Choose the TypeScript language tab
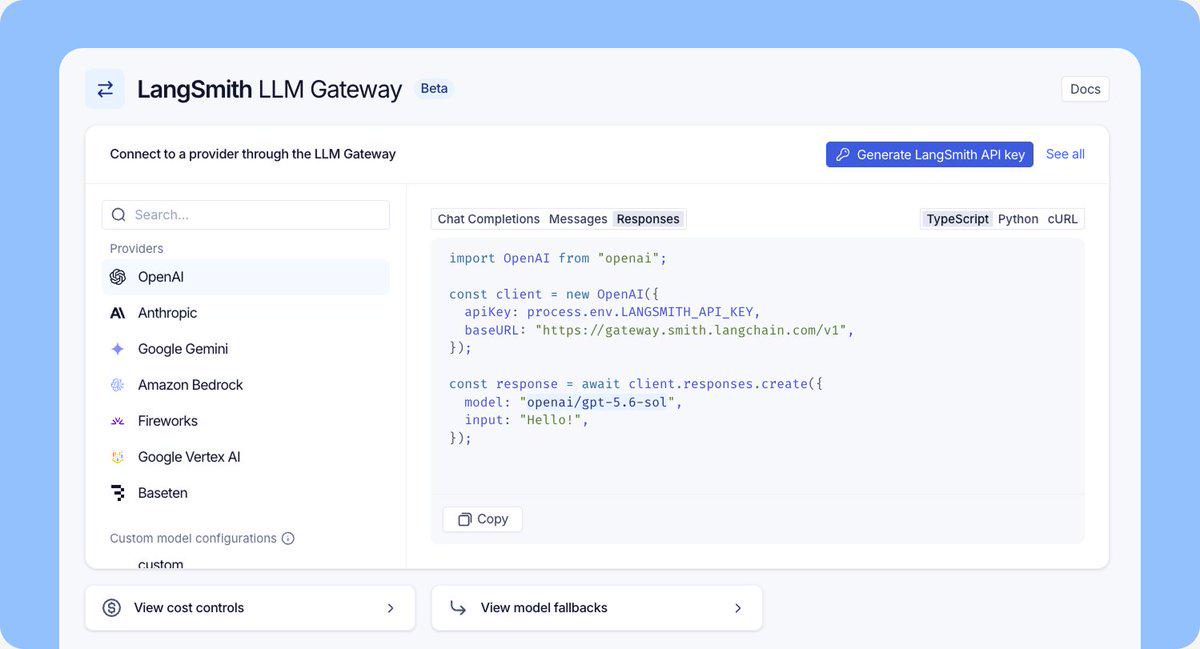This screenshot has height=649, width=1200. click(957, 219)
